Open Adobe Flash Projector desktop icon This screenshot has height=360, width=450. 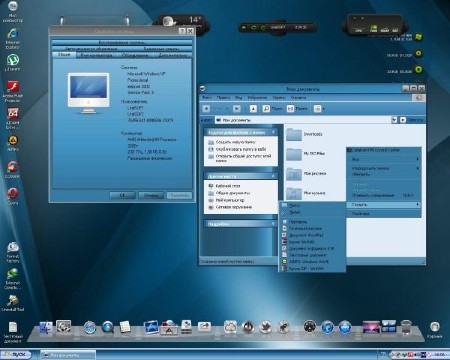click(13, 91)
